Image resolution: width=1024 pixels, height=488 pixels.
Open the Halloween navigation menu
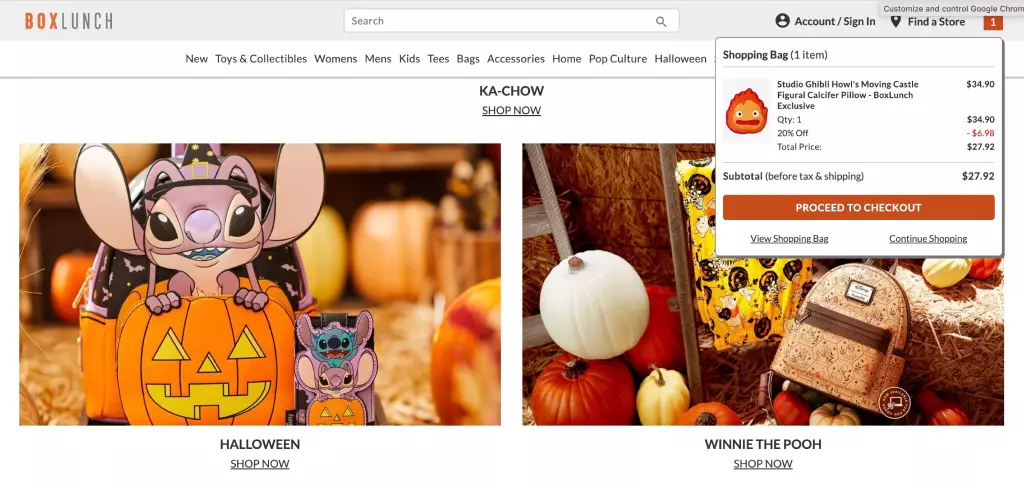[680, 59]
